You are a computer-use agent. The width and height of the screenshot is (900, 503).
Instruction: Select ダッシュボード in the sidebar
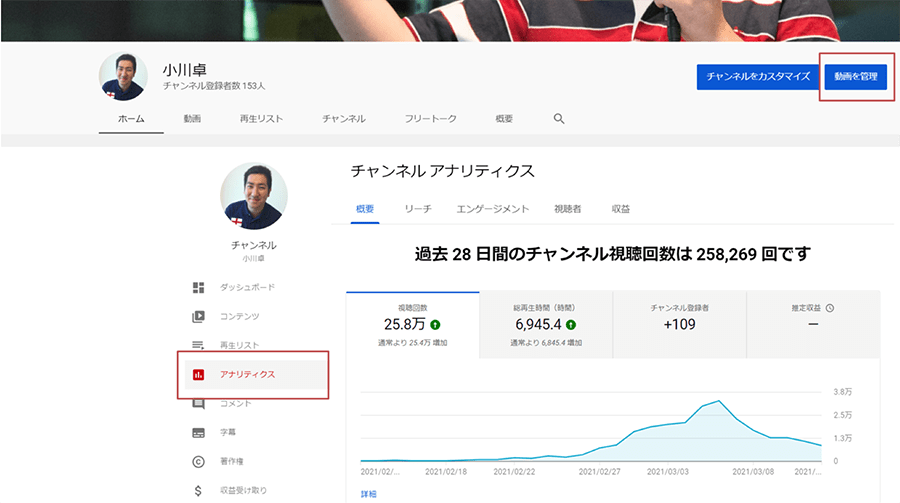[247, 287]
